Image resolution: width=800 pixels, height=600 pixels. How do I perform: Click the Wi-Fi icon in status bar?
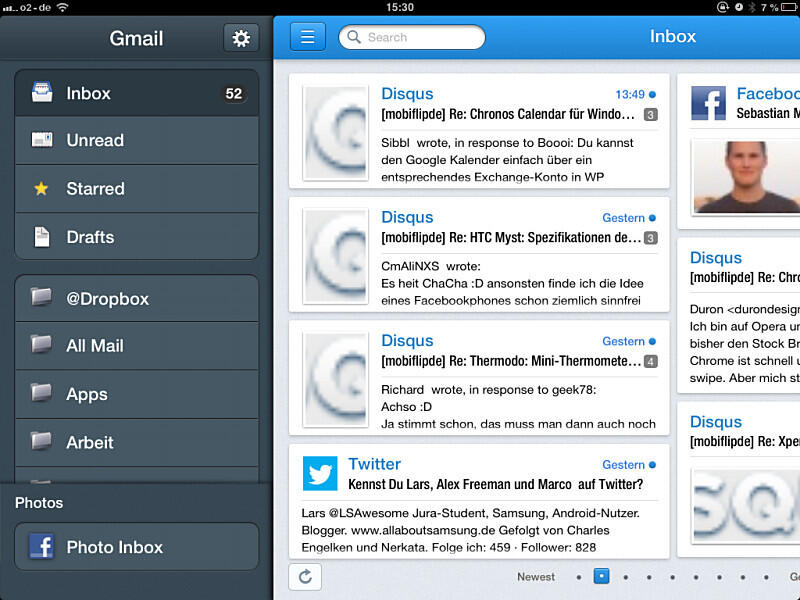coord(62,7)
